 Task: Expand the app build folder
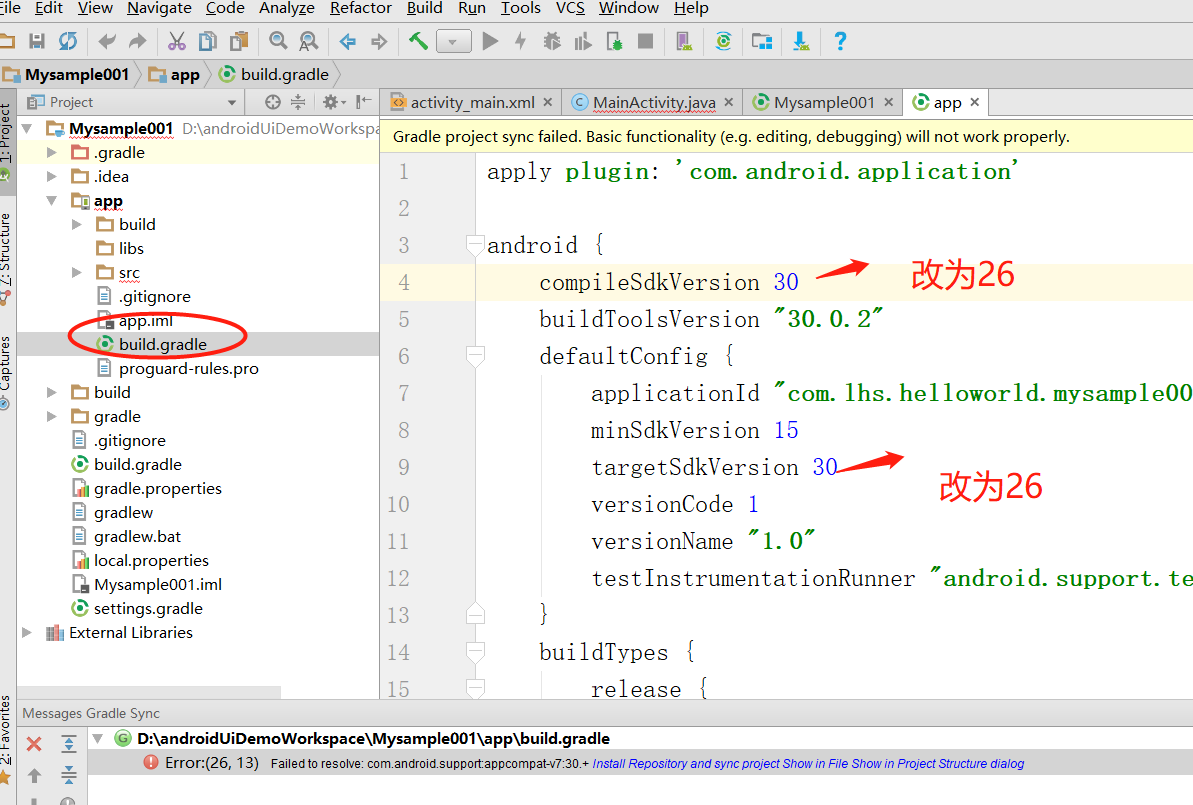tap(76, 224)
